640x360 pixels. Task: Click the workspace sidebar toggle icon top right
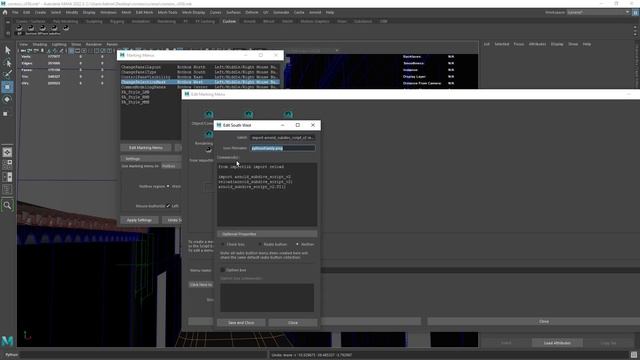pyautogui.click(x=636, y=13)
